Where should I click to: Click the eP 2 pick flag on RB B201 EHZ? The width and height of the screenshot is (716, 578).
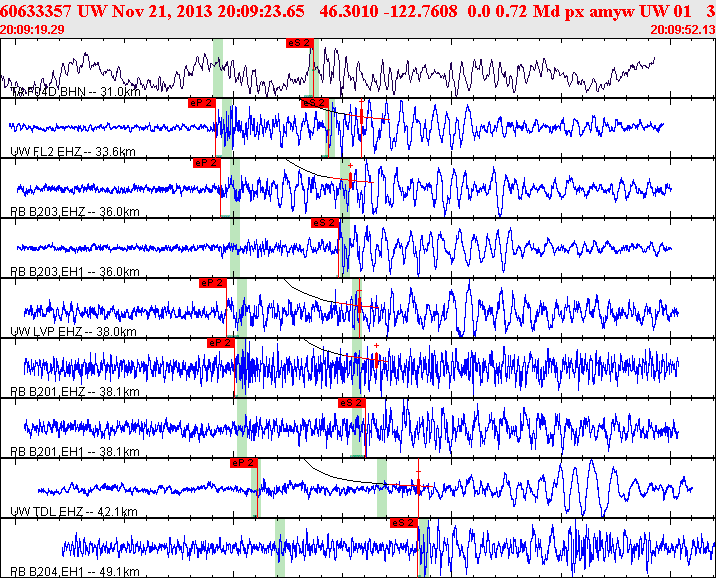[x=221, y=343]
